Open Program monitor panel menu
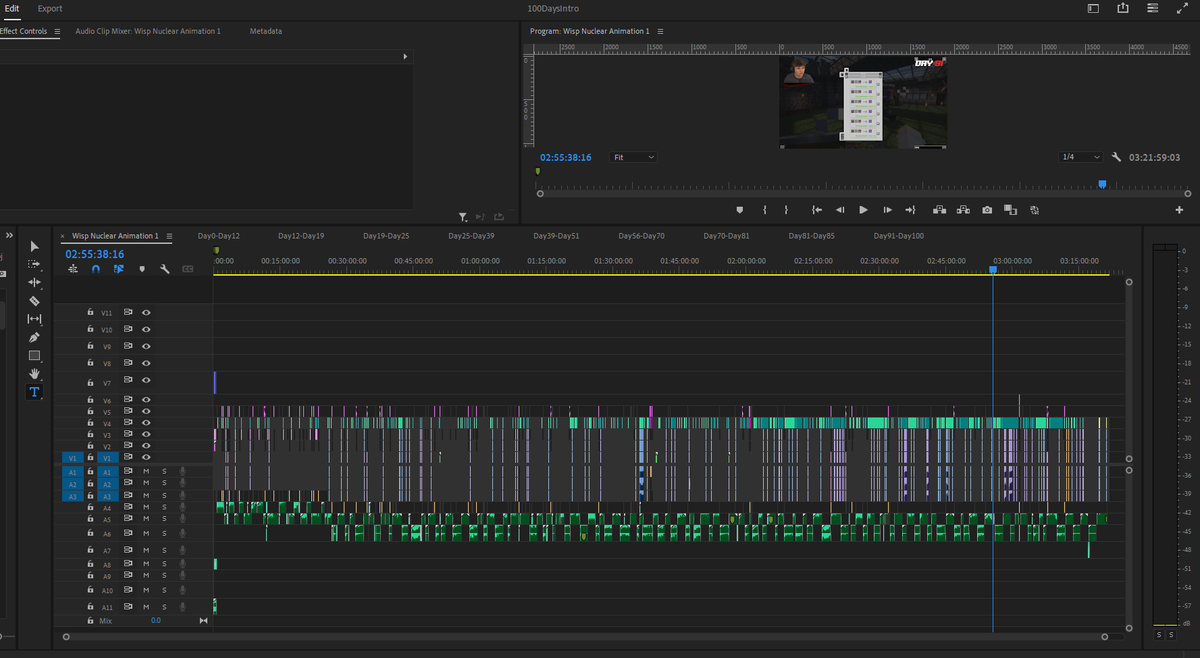Screen dimensions: 1200x658 pyautogui.click(x=660, y=31)
